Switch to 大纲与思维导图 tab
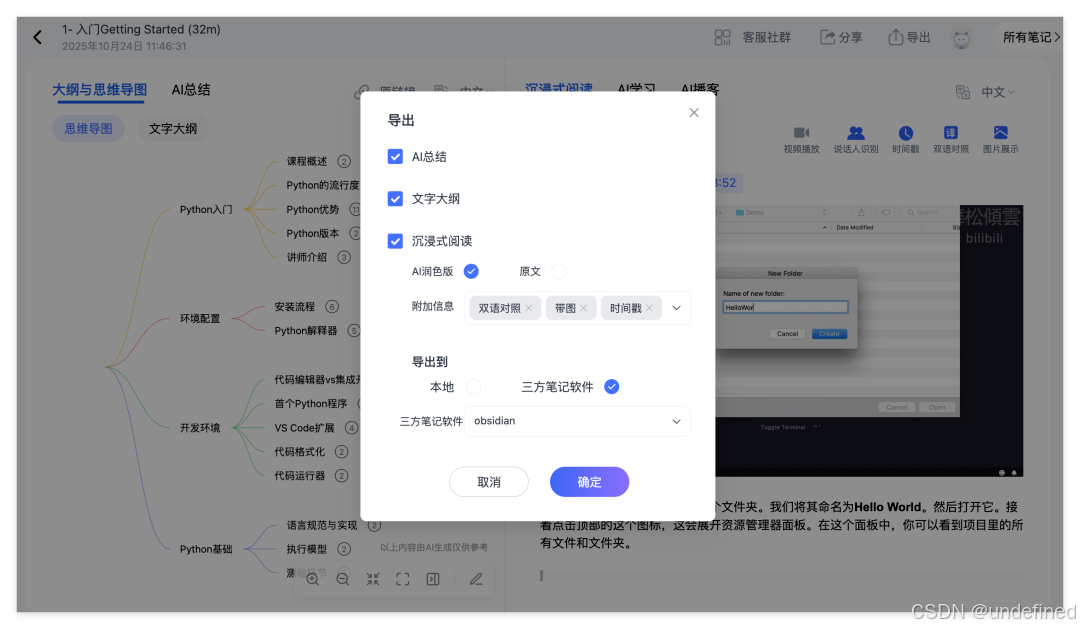Image resolution: width=1080 pixels, height=629 pixels. (x=100, y=90)
